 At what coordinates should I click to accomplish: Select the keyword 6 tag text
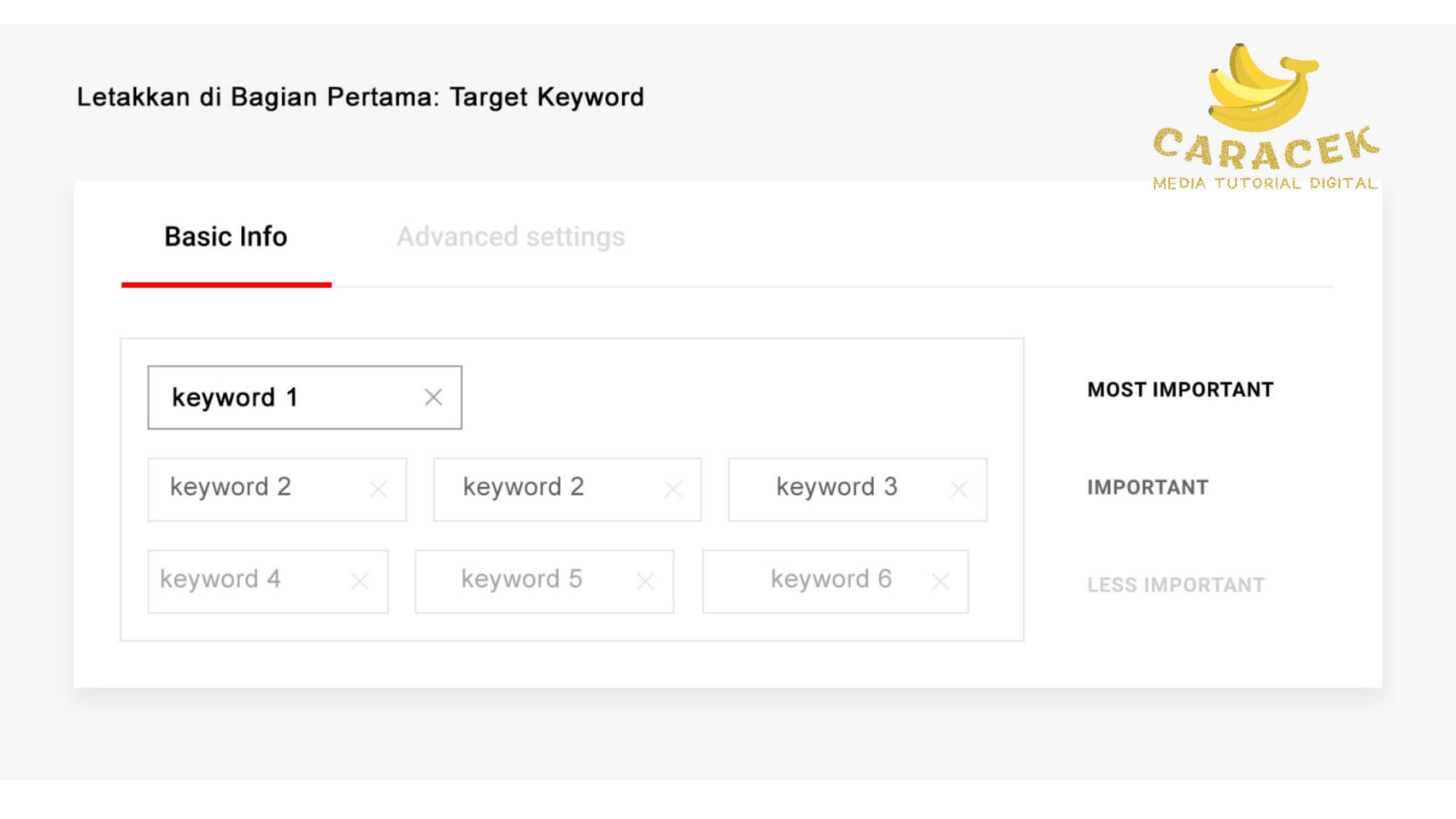[x=831, y=579]
